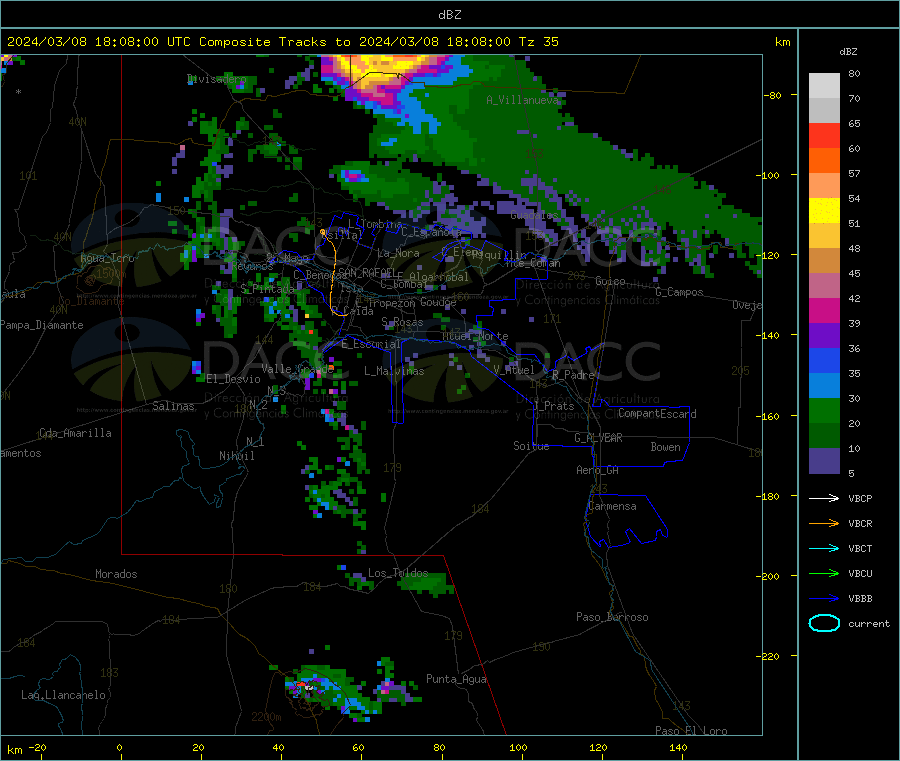Click the 'Punta_Agua' map label
The height and width of the screenshot is (761, 900).
click(456, 679)
